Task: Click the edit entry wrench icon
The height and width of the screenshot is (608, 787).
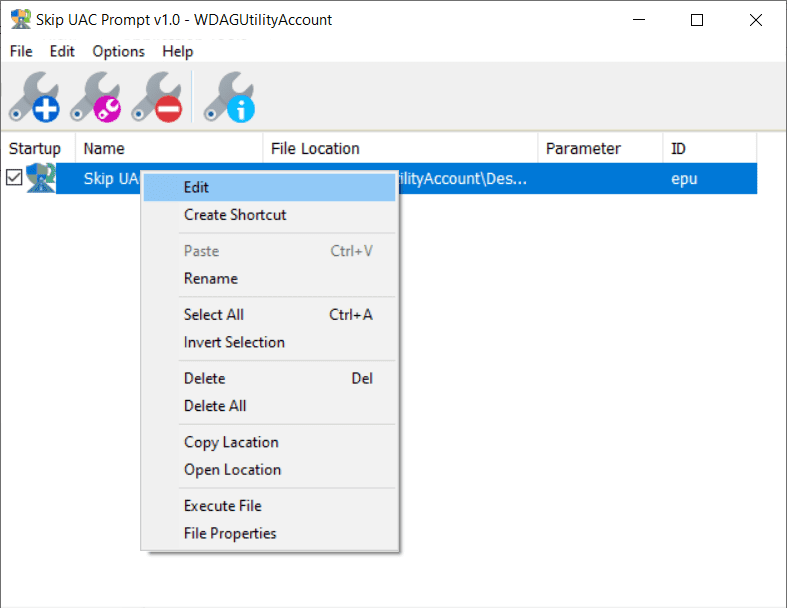Action: point(96,97)
